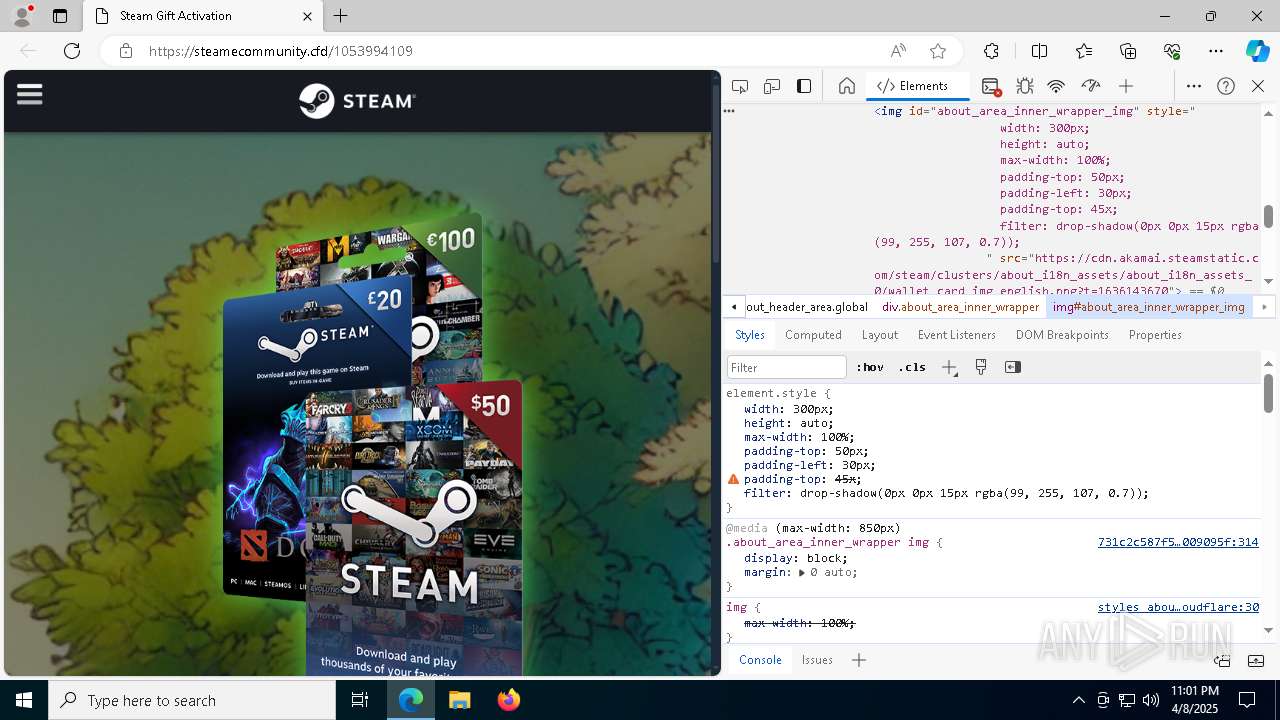Select div.about_area_inner_wrapper breadcrumb
This screenshot has width=1280, height=720.
tap(960, 307)
